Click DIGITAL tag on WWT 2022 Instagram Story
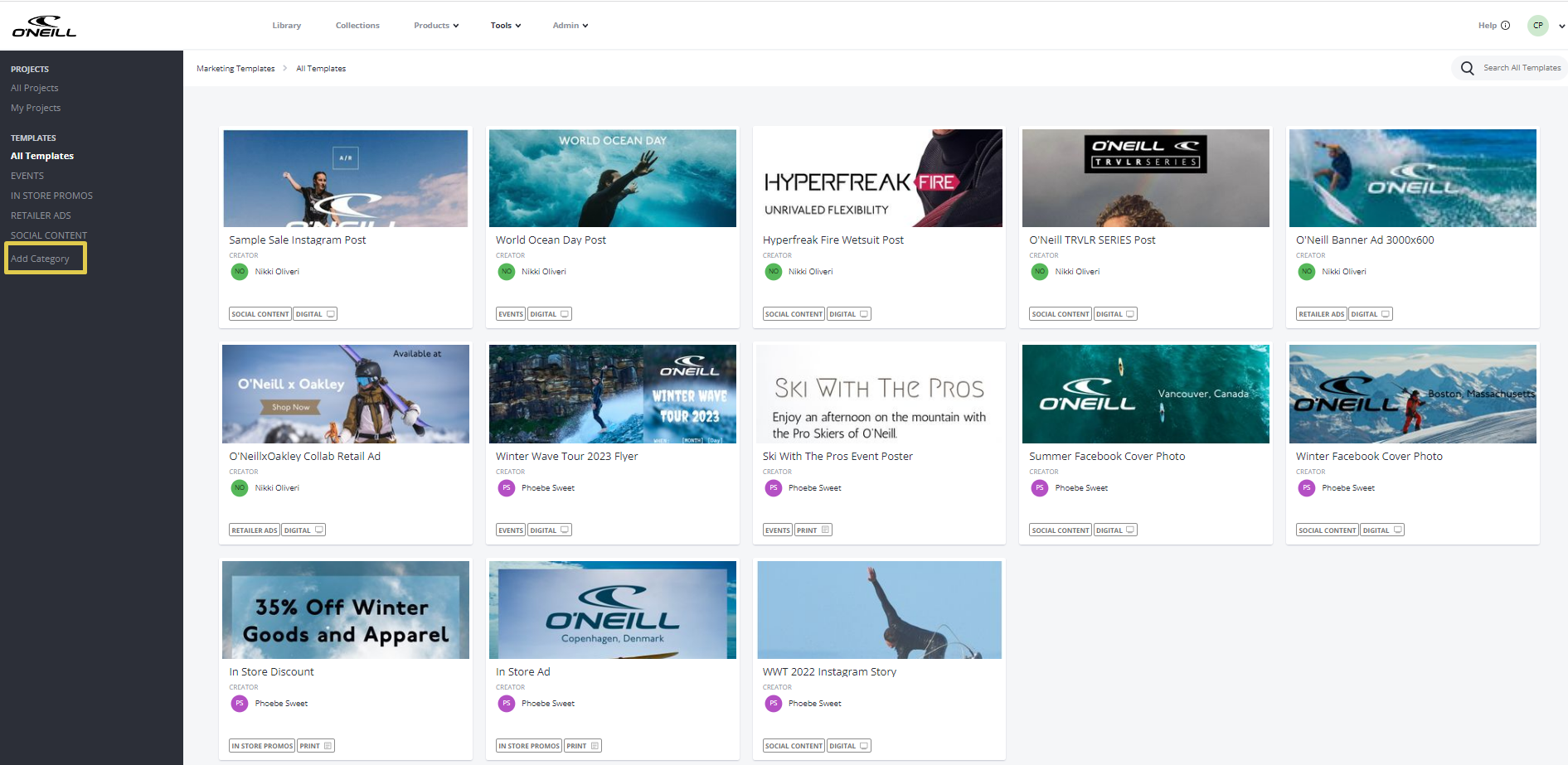The image size is (1568, 765). click(848, 746)
